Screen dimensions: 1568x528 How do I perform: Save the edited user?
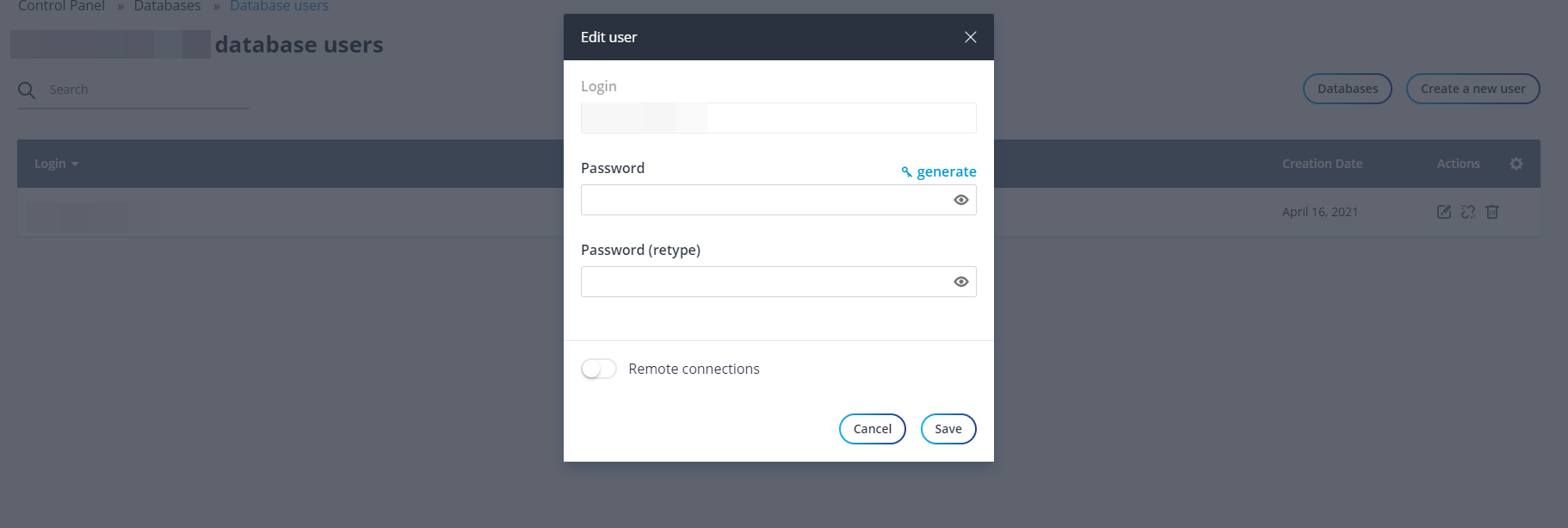coord(948,428)
